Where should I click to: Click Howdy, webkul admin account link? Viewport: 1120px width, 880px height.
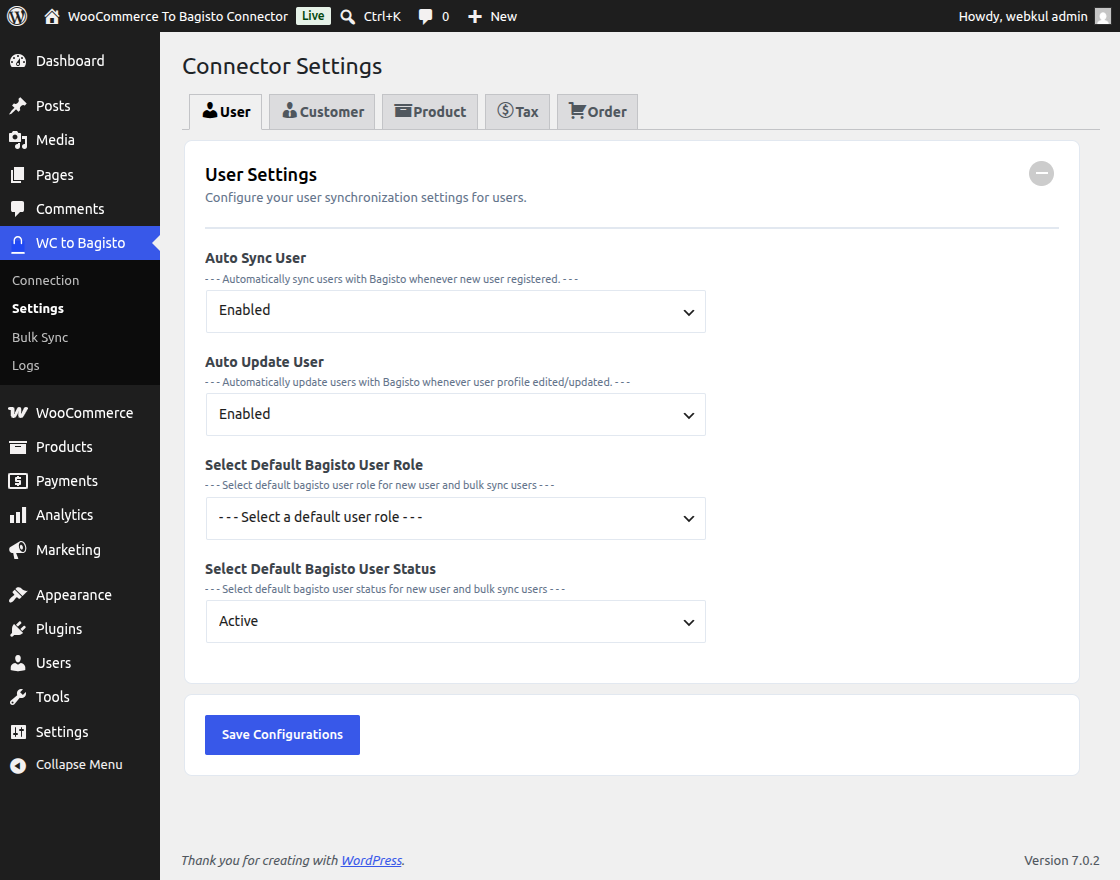point(1023,16)
